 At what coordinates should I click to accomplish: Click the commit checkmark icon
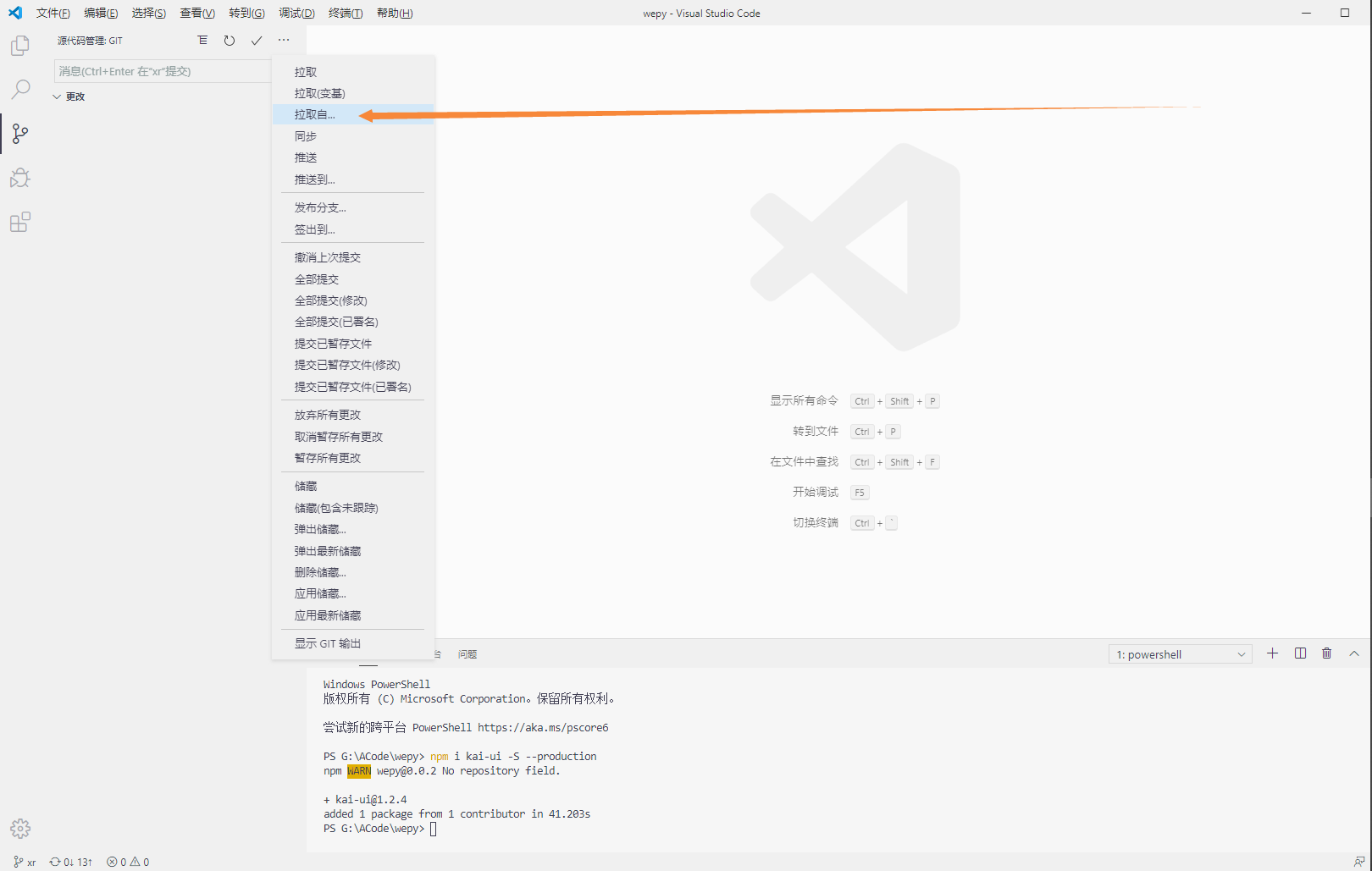click(257, 40)
